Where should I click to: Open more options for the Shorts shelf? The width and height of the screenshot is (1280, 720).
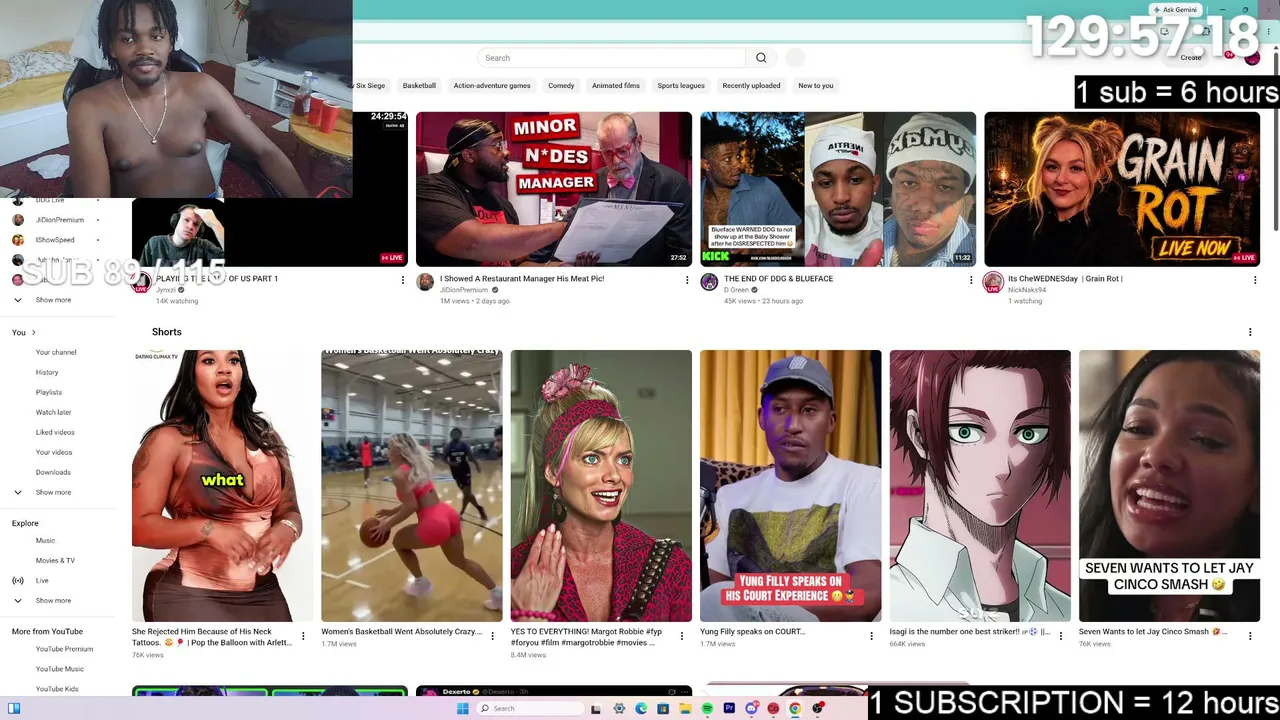[1250, 332]
